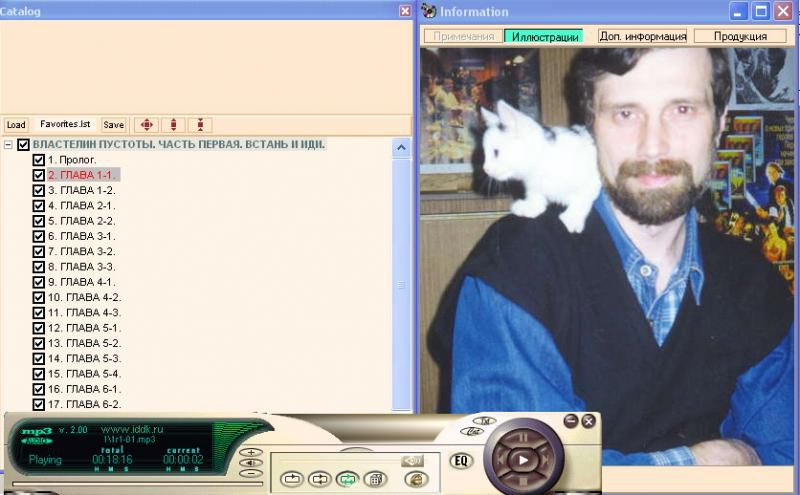800x495 pixels.
Task: Open the 'Доп. информация' tab
Action: 642,36
